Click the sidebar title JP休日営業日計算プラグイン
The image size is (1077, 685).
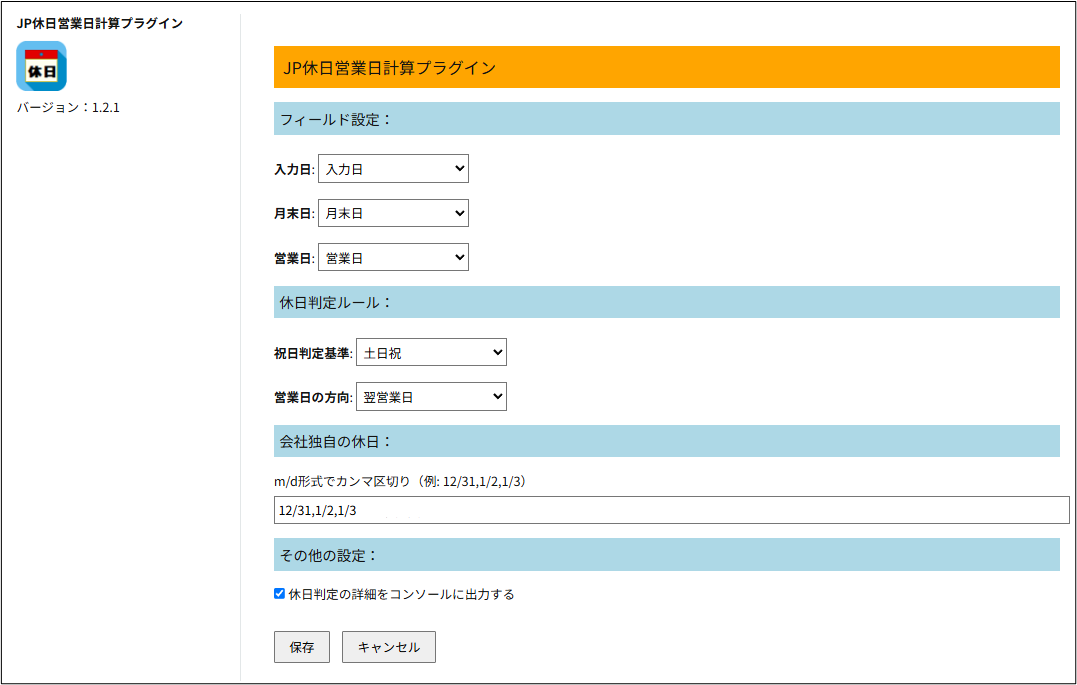pyautogui.click(x=100, y=23)
